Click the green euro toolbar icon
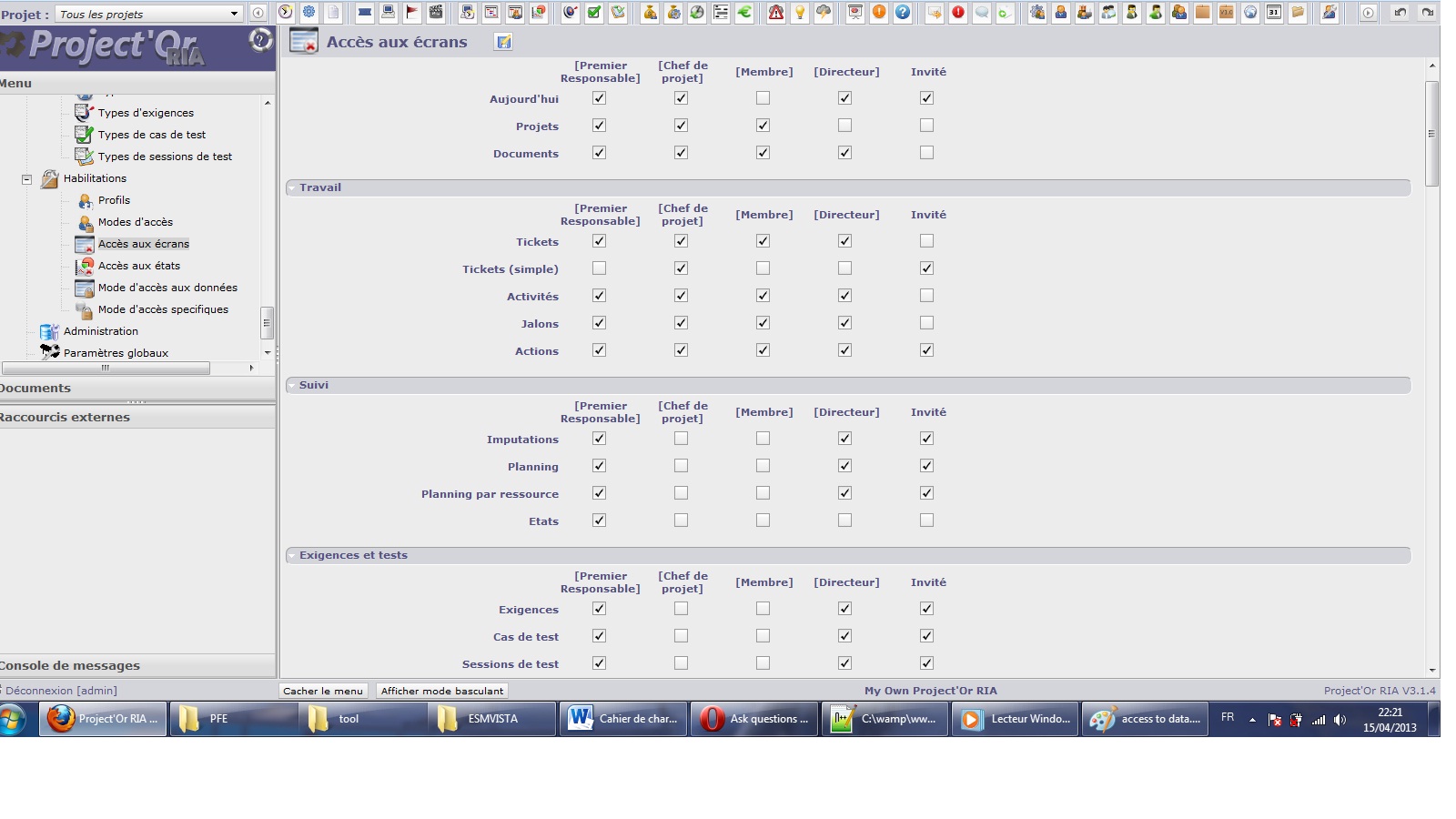This screenshot has height=819, width=1456. [744, 13]
